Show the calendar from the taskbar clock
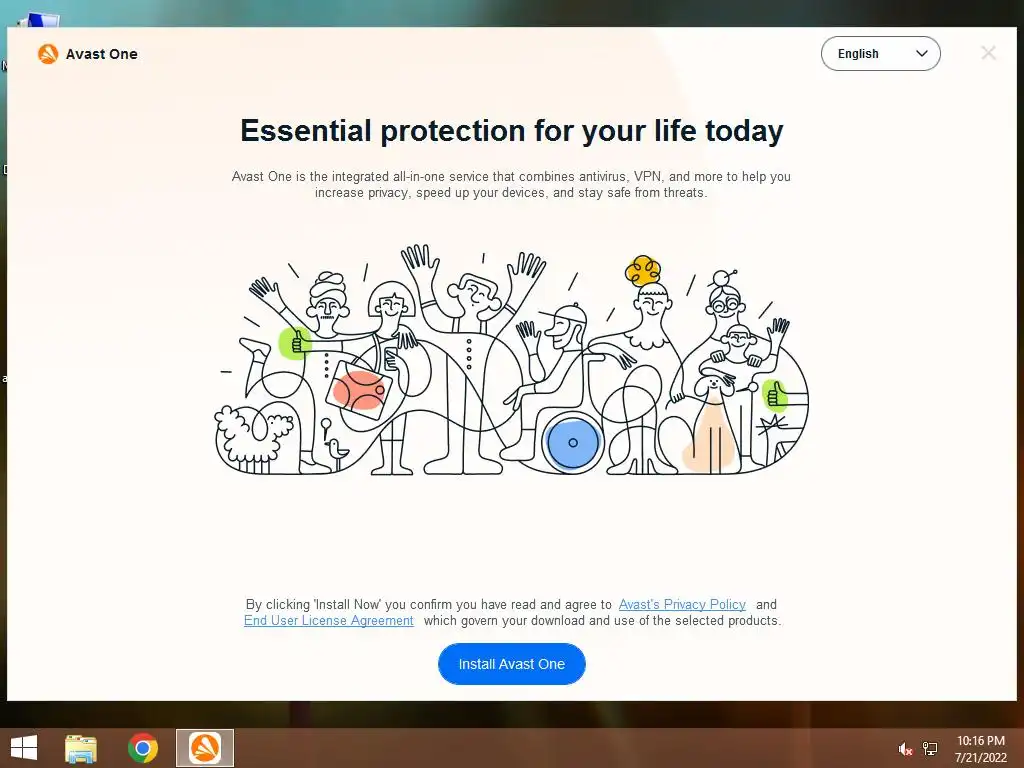1024x768 pixels. [980, 749]
